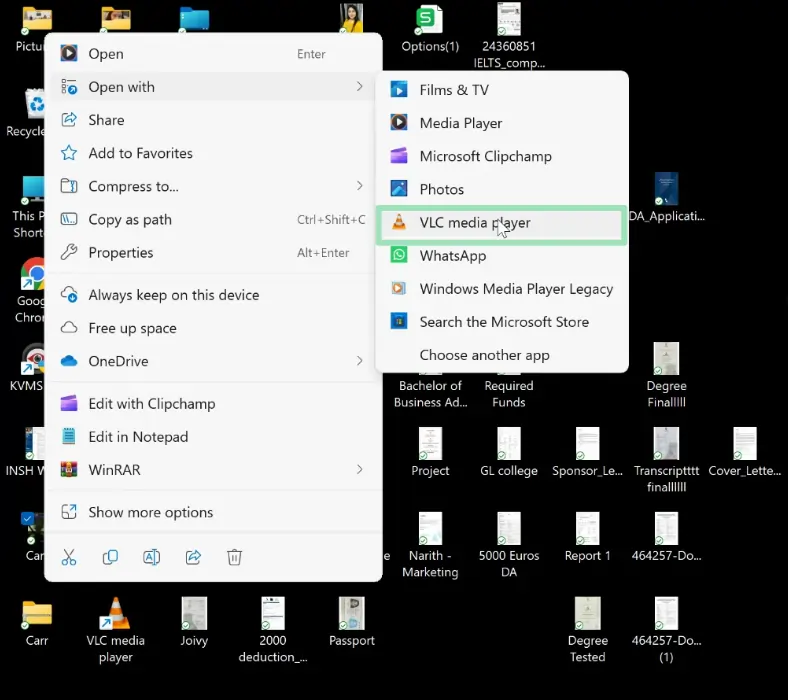Select the GL college document icon

pos(509,444)
